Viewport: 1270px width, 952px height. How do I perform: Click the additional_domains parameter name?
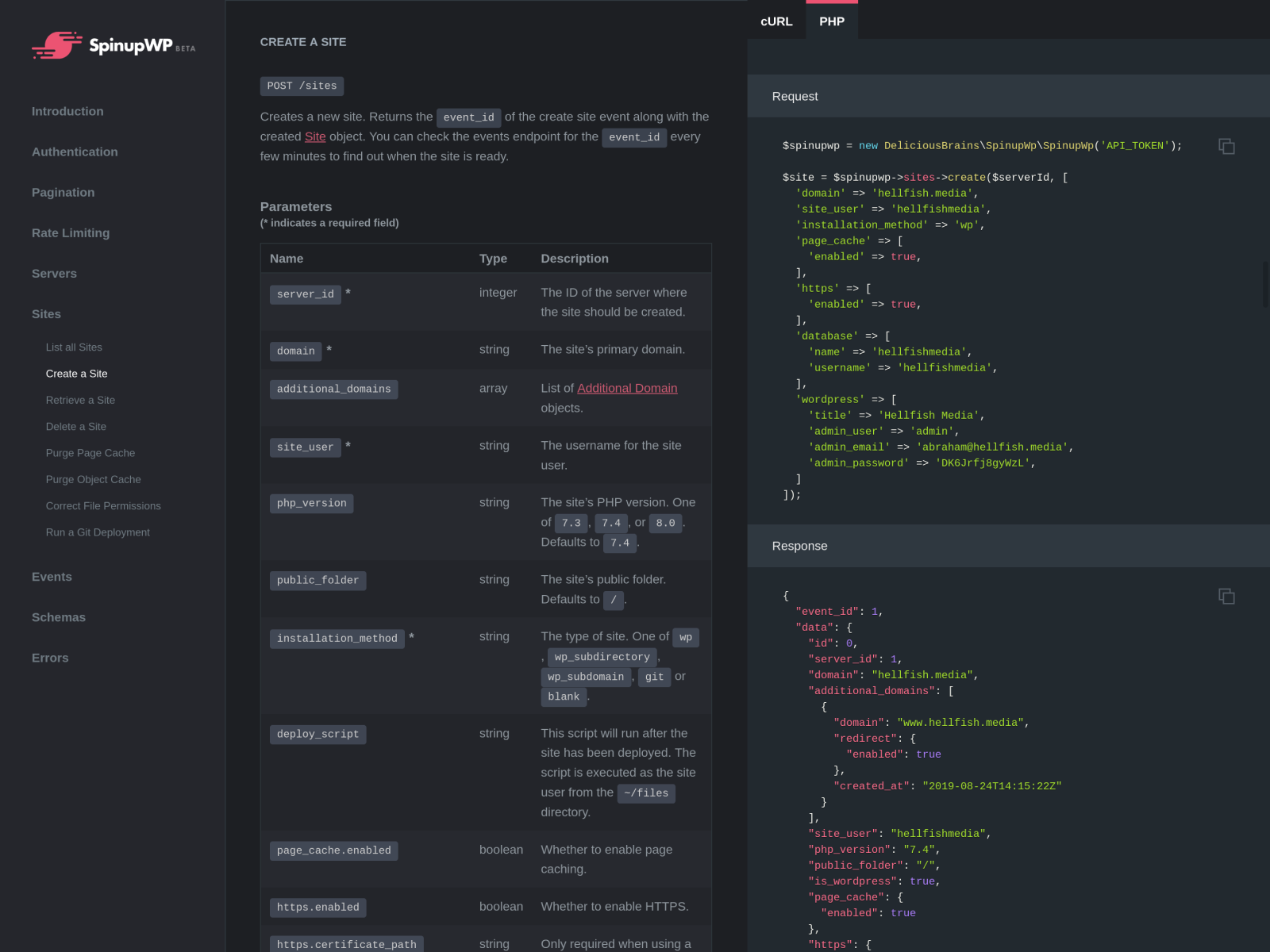[334, 390]
